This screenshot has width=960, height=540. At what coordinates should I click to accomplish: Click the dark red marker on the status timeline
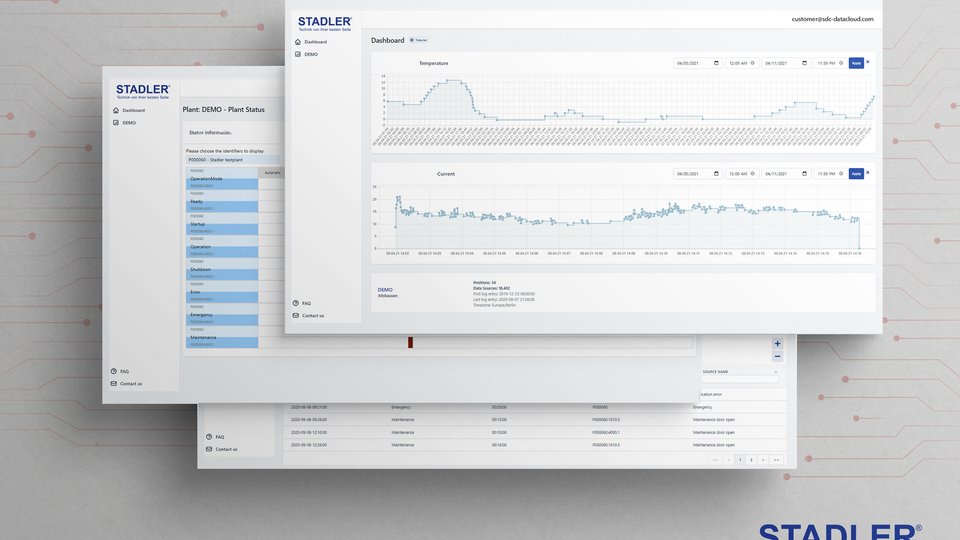[x=410, y=342]
